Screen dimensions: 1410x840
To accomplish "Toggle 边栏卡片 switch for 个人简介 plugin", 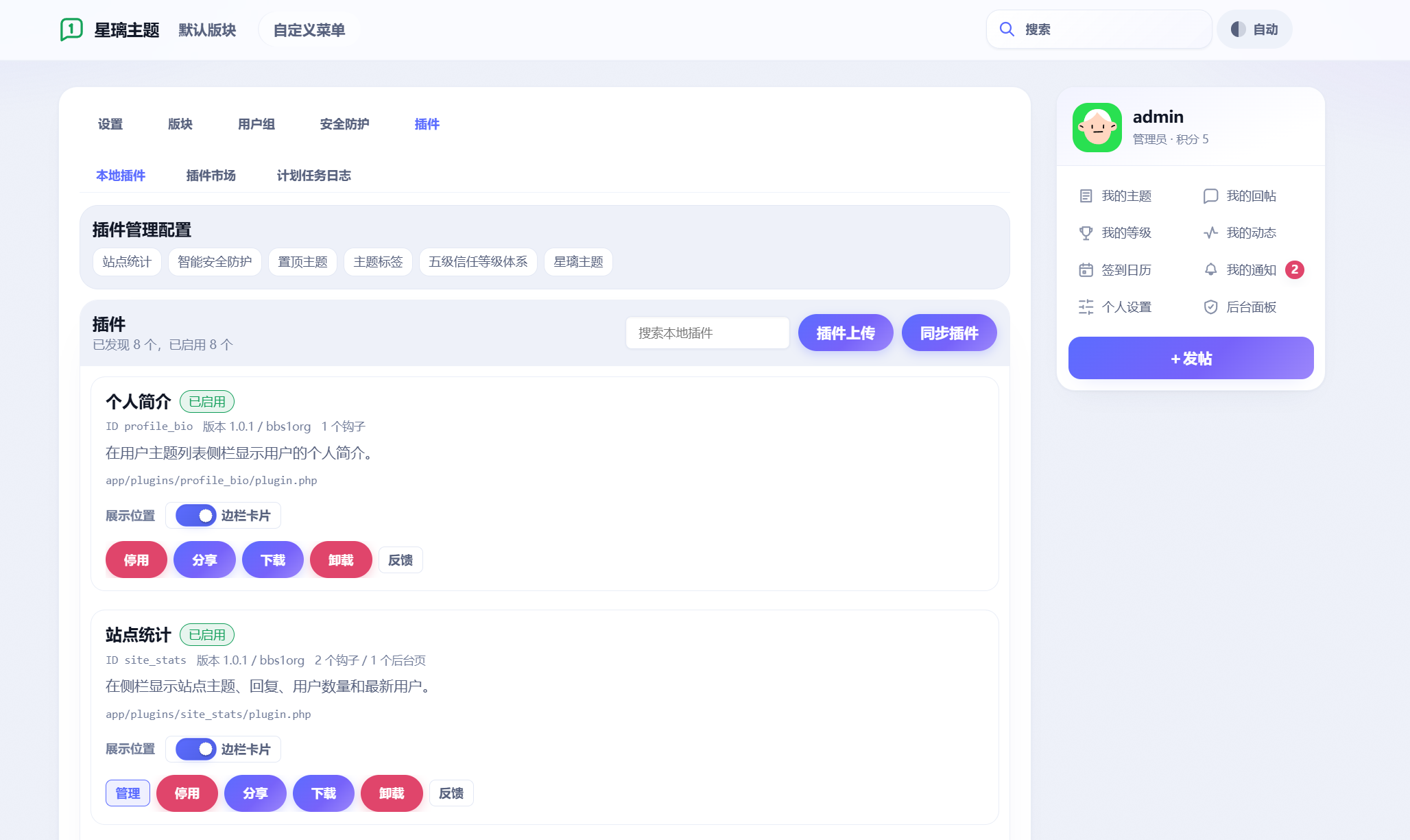I will pyautogui.click(x=195, y=516).
